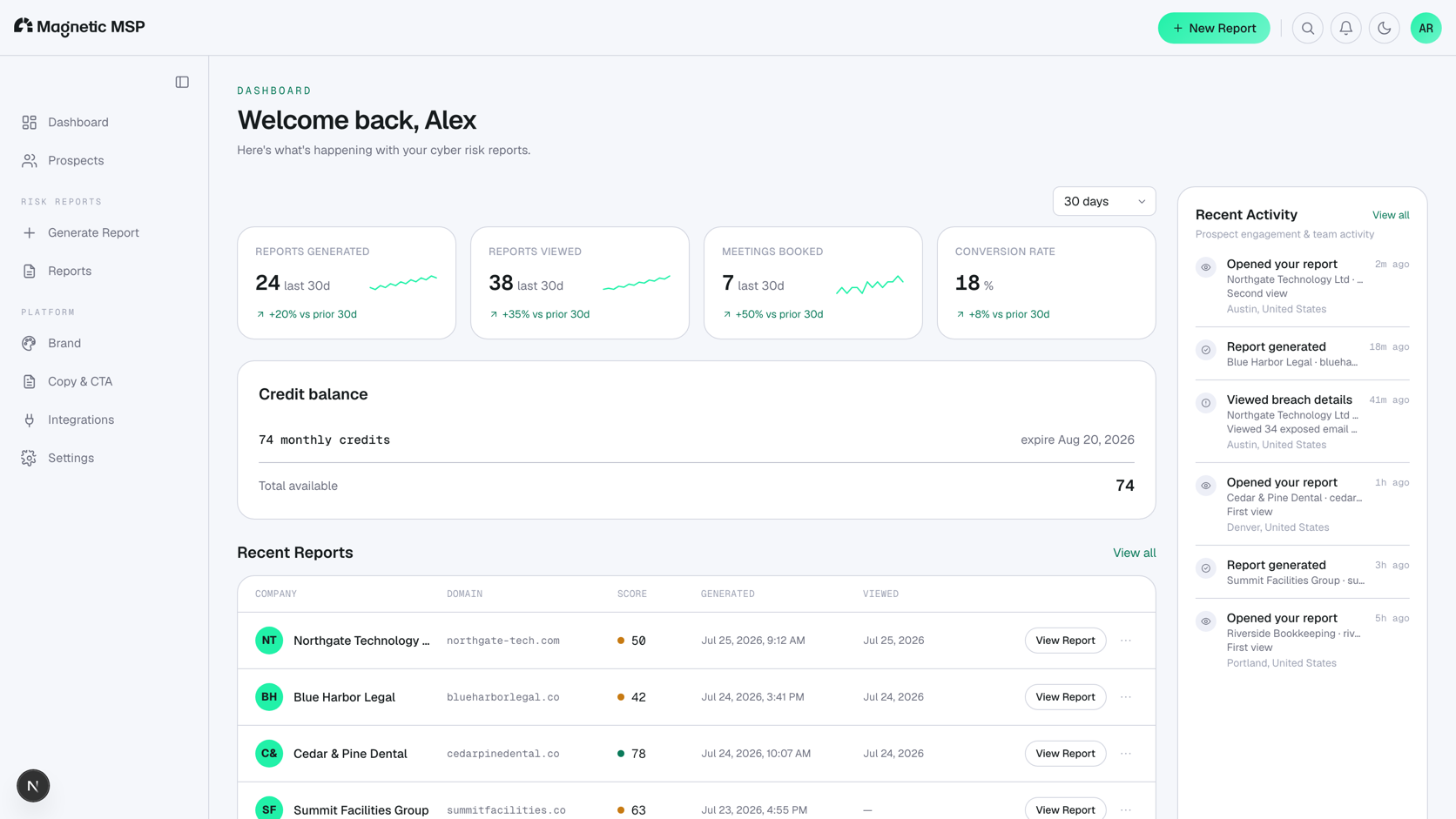Open more options for Northgate Technology row
The height and width of the screenshot is (819, 1456).
1126,641
